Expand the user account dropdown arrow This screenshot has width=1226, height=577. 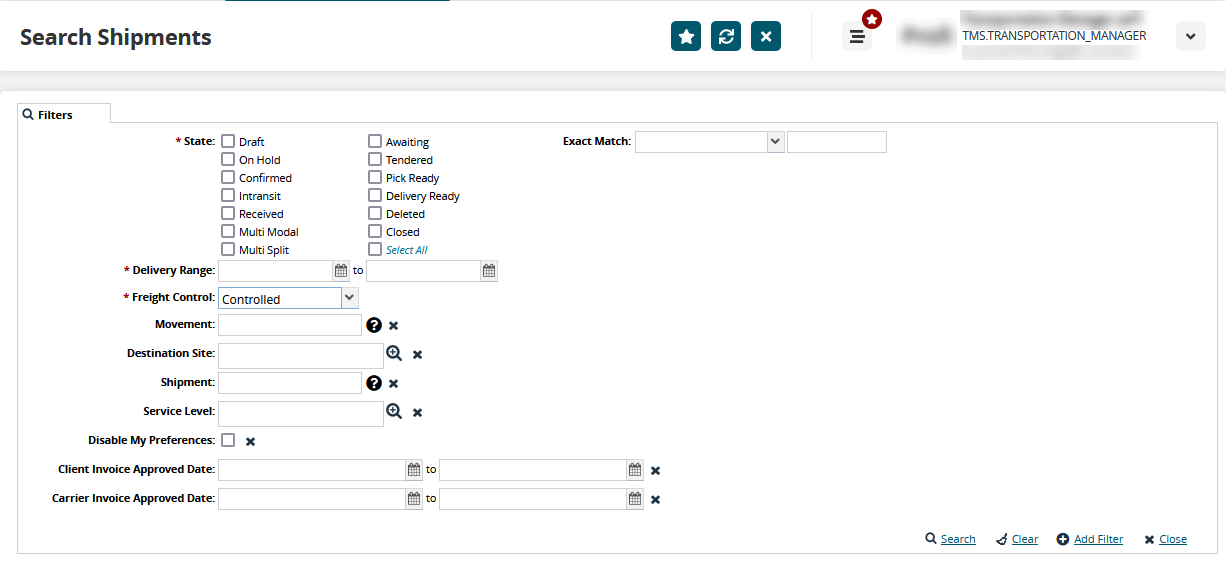pyautogui.click(x=1190, y=36)
